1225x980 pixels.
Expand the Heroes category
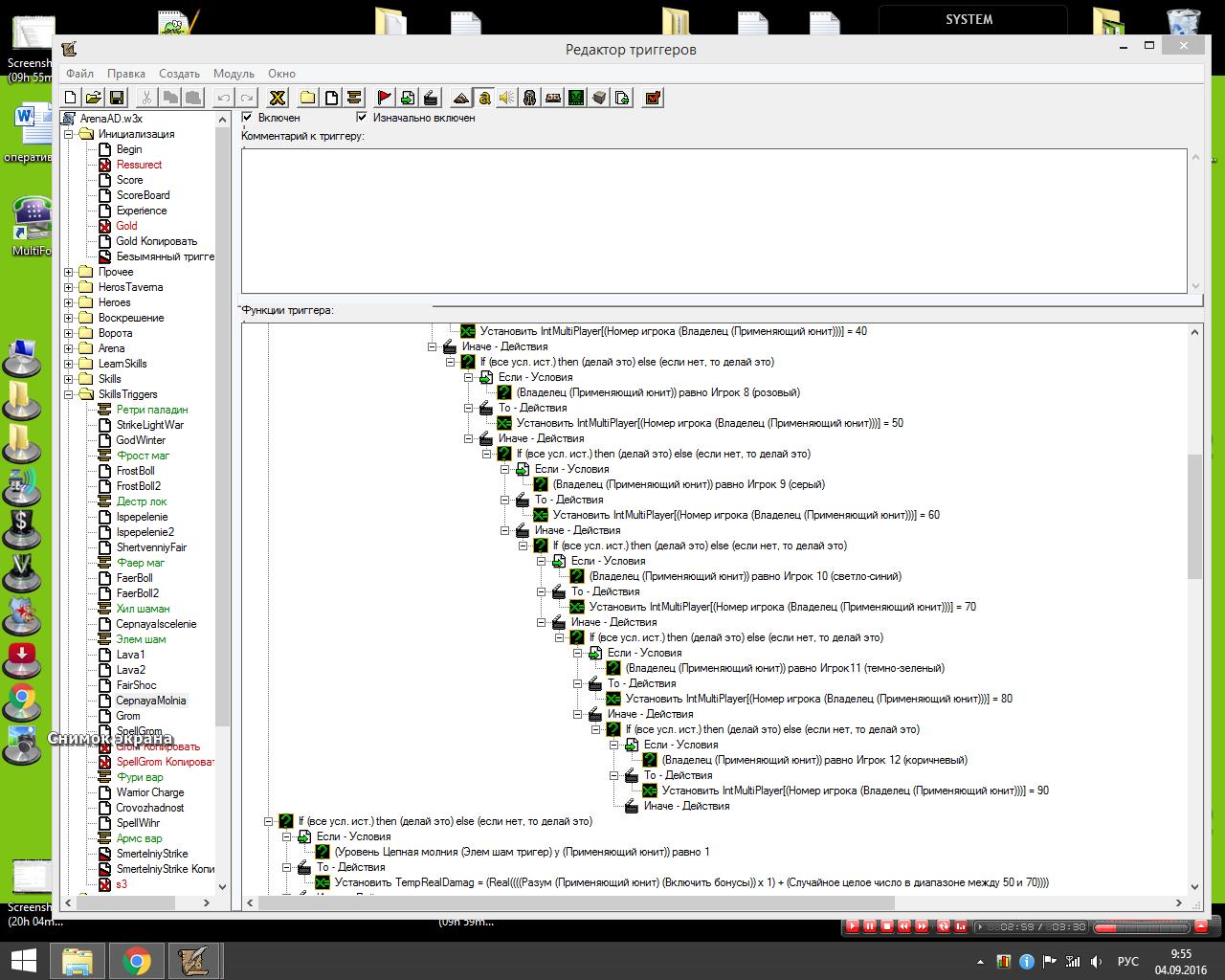pyautogui.click(x=69, y=302)
